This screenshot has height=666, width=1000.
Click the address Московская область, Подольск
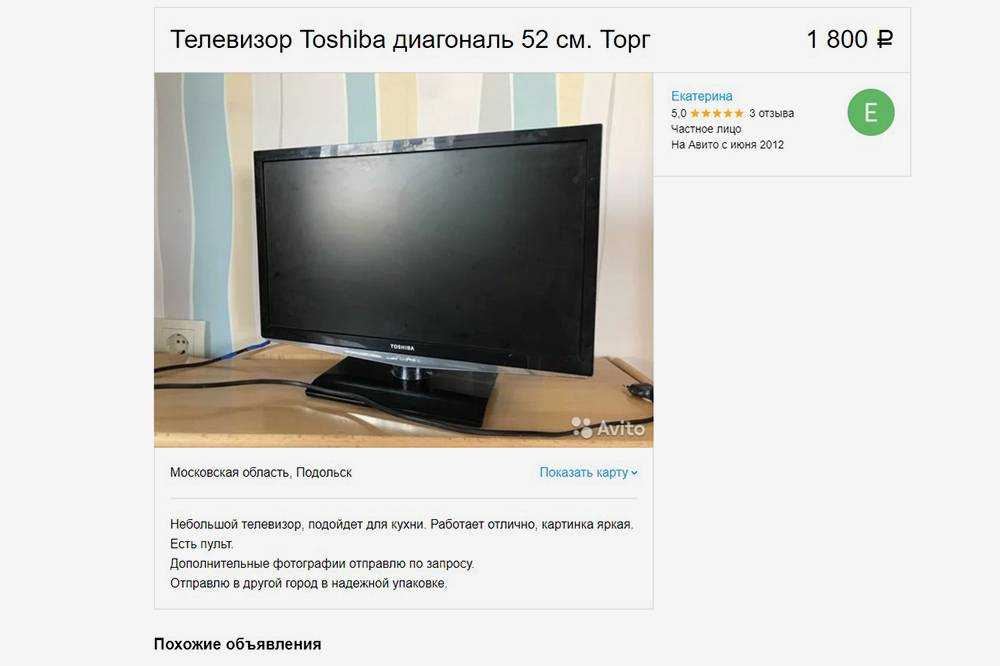point(261,473)
